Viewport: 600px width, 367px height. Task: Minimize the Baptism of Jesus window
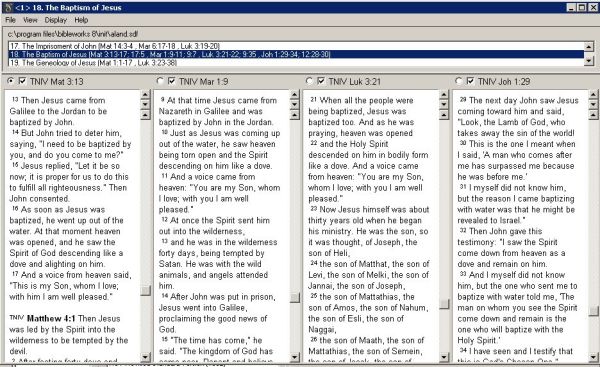click(x=571, y=7)
